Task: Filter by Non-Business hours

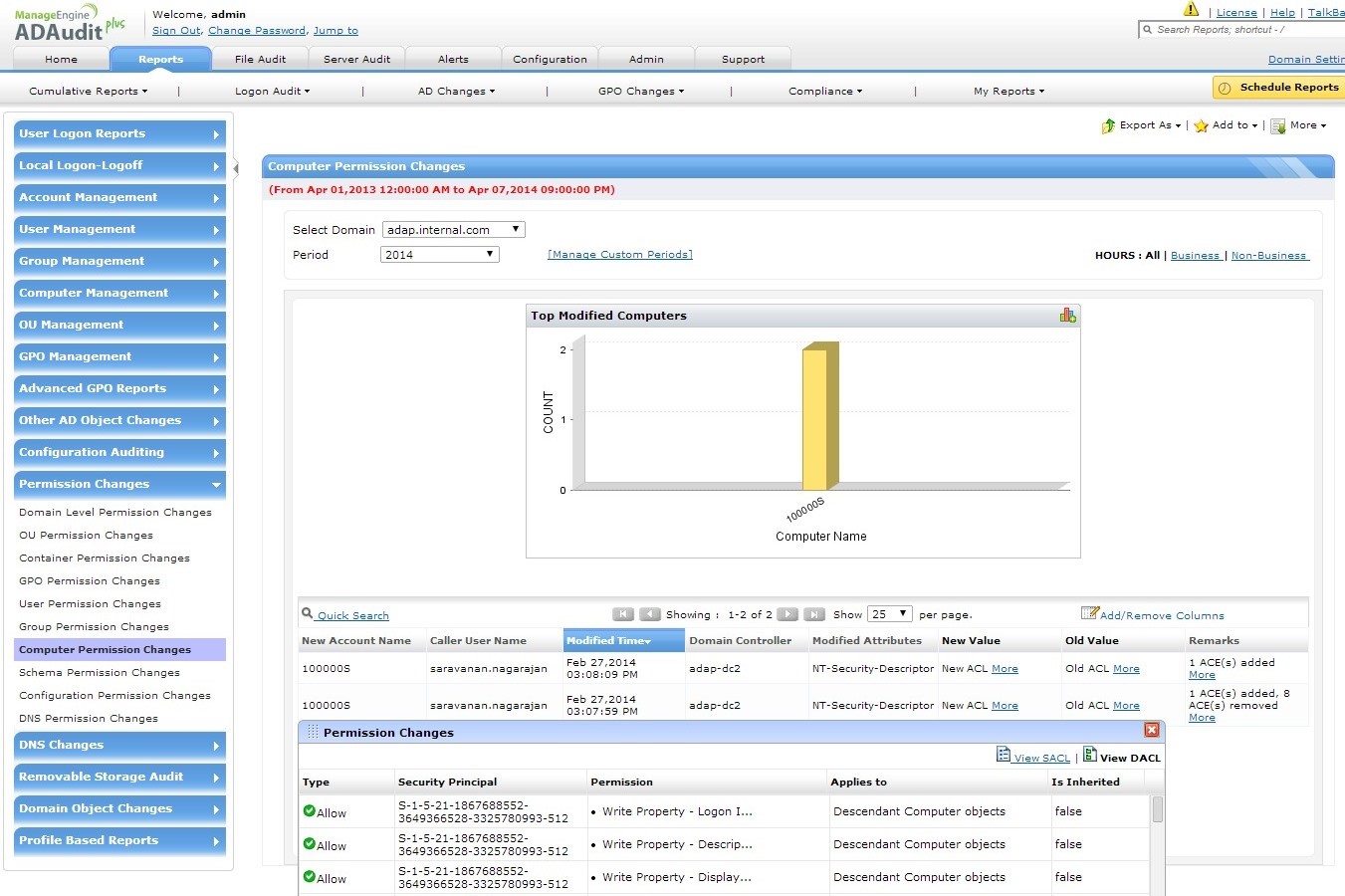Action: [x=1268, y=256]
